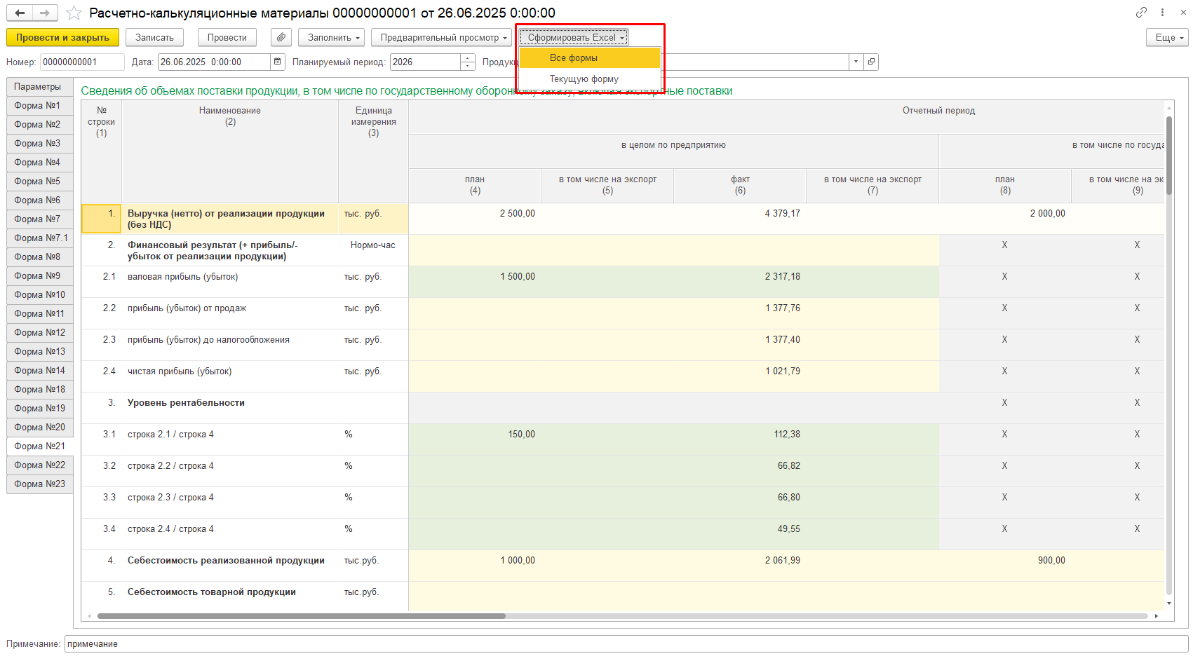Click the Записать button

click(x=154, y=37)
